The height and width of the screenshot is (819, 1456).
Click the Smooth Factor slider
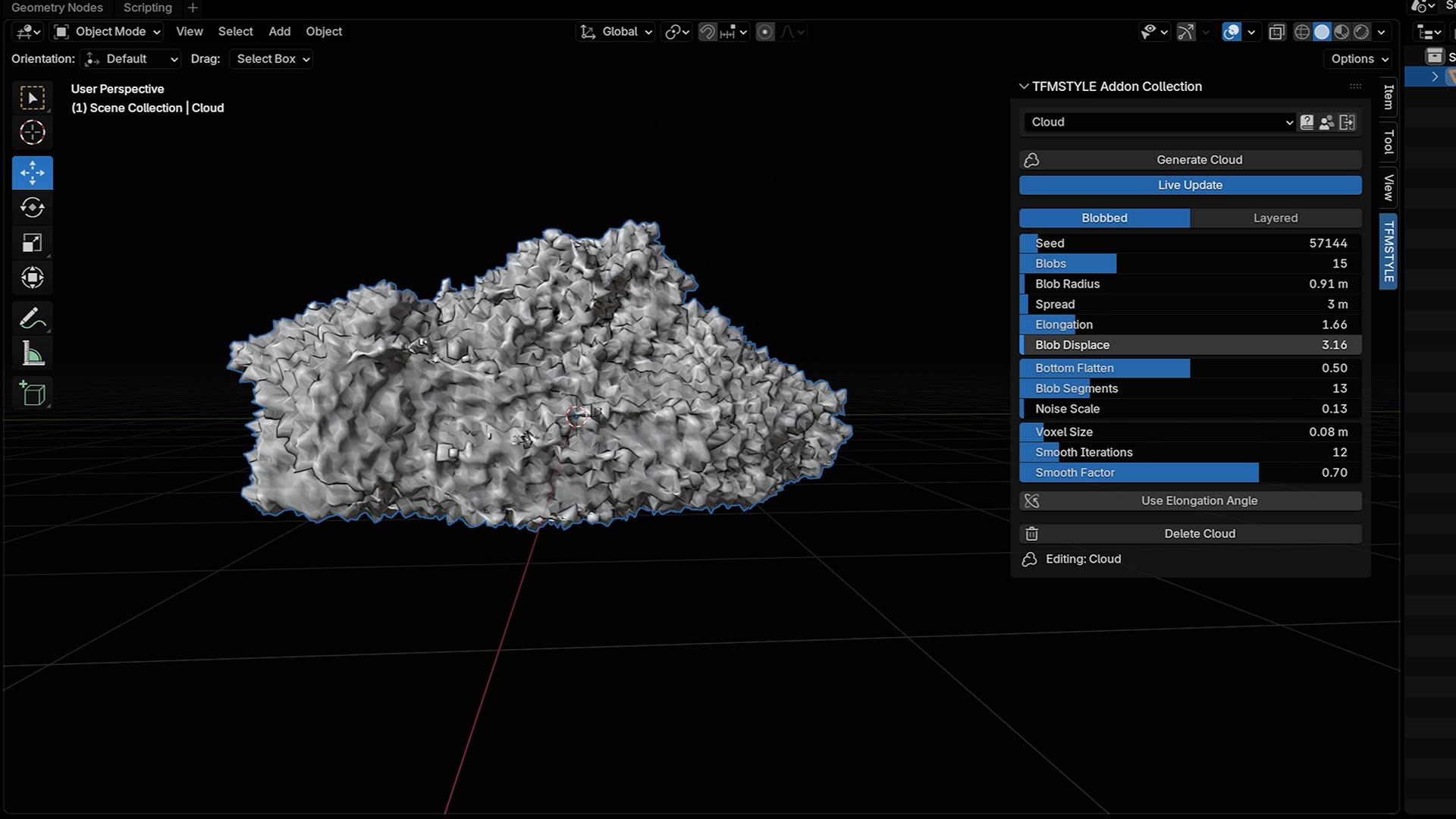1190,472
